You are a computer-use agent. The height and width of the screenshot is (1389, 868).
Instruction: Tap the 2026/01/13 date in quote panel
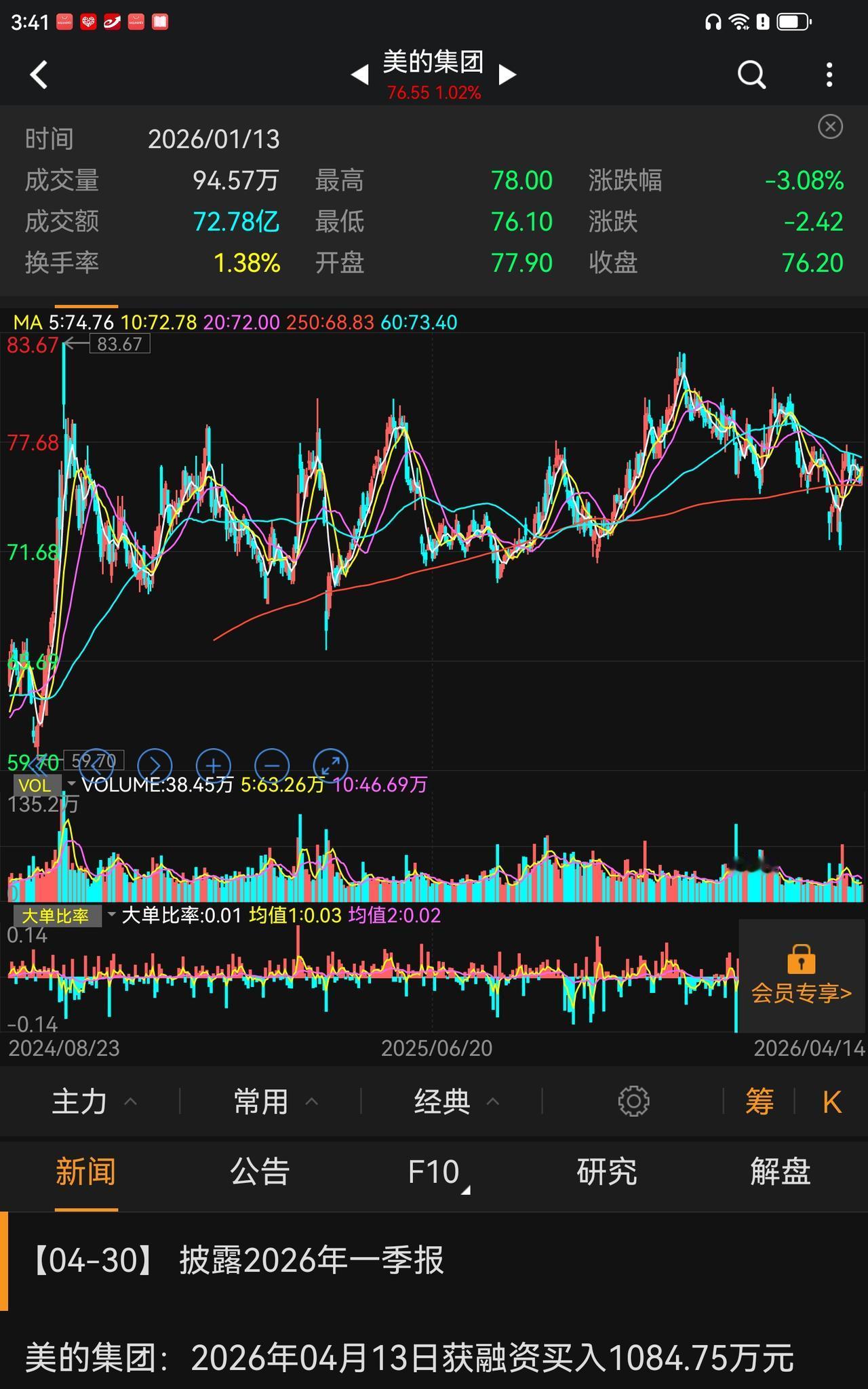click(214, 140)
